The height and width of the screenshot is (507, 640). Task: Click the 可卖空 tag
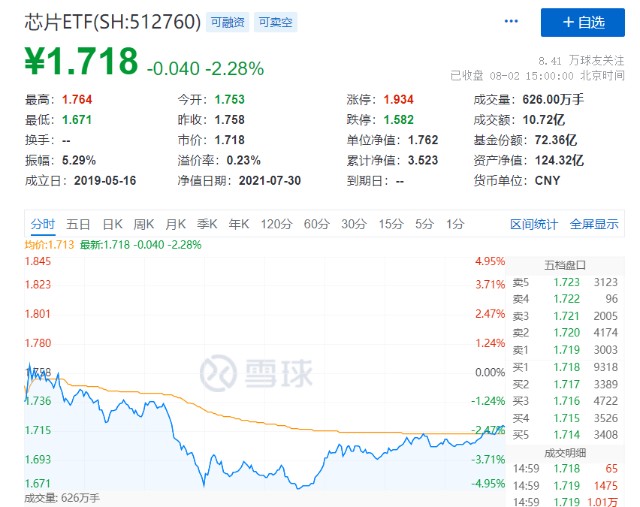click(x=276, y=22)
